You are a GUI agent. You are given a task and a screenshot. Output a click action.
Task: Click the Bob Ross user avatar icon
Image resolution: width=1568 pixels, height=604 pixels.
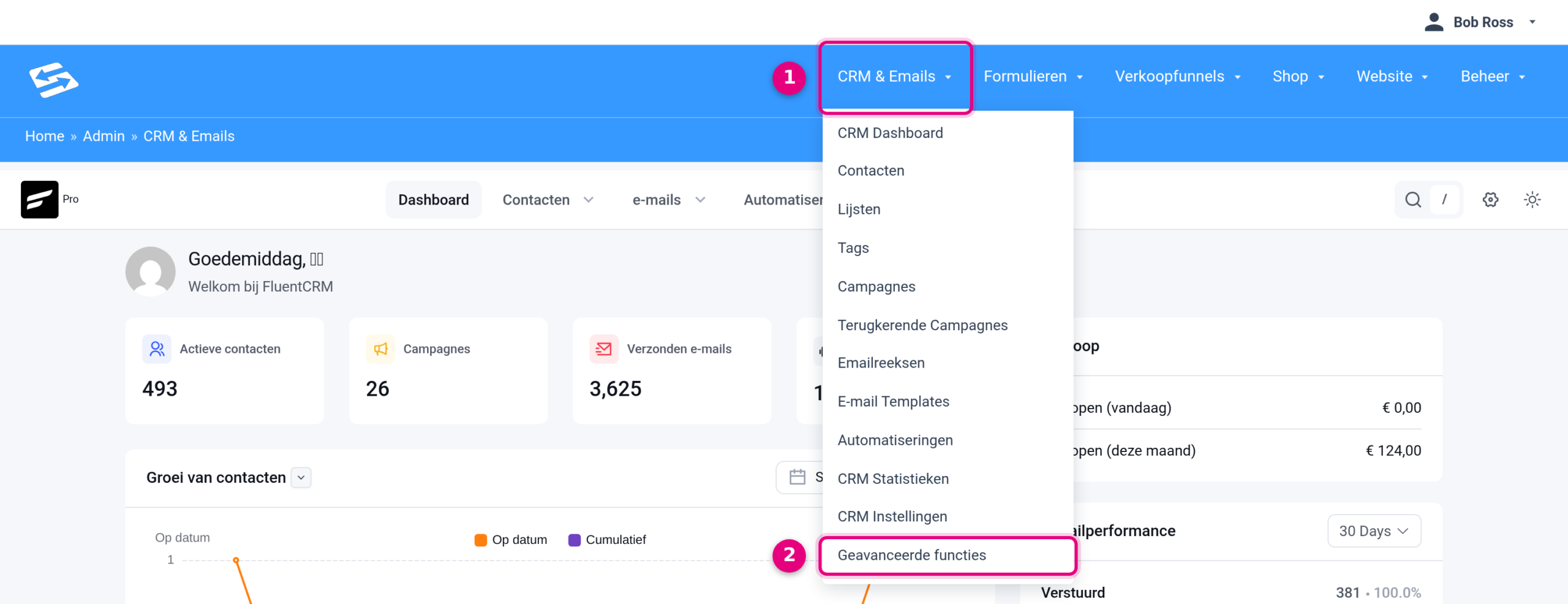[1434, 22]
